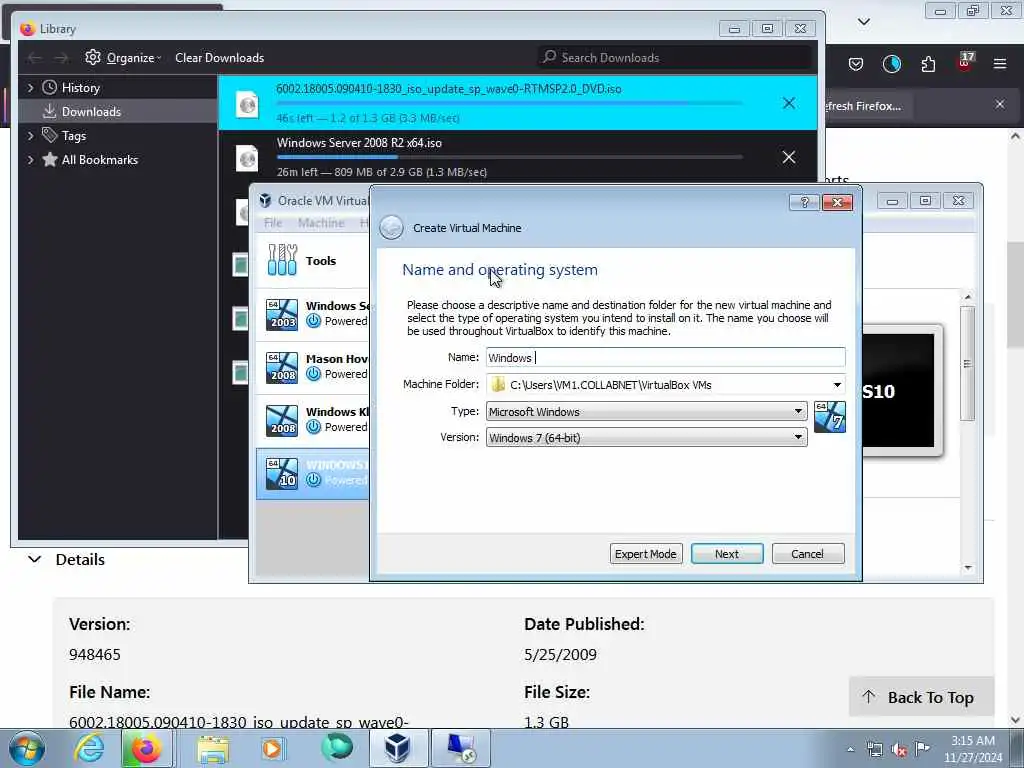Select the Downloads arrow icon in sidebar
Viewport: 1024px width, 768px height.
tap(50, 112)
